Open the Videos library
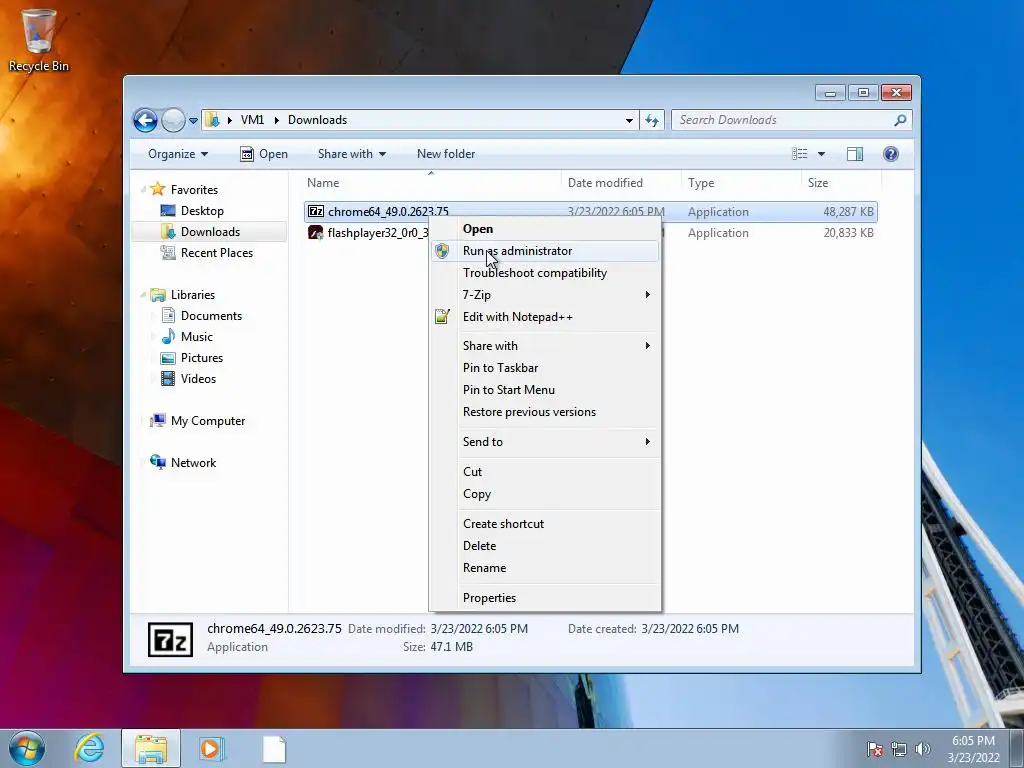1024x768 pixels. pos(198,379)
